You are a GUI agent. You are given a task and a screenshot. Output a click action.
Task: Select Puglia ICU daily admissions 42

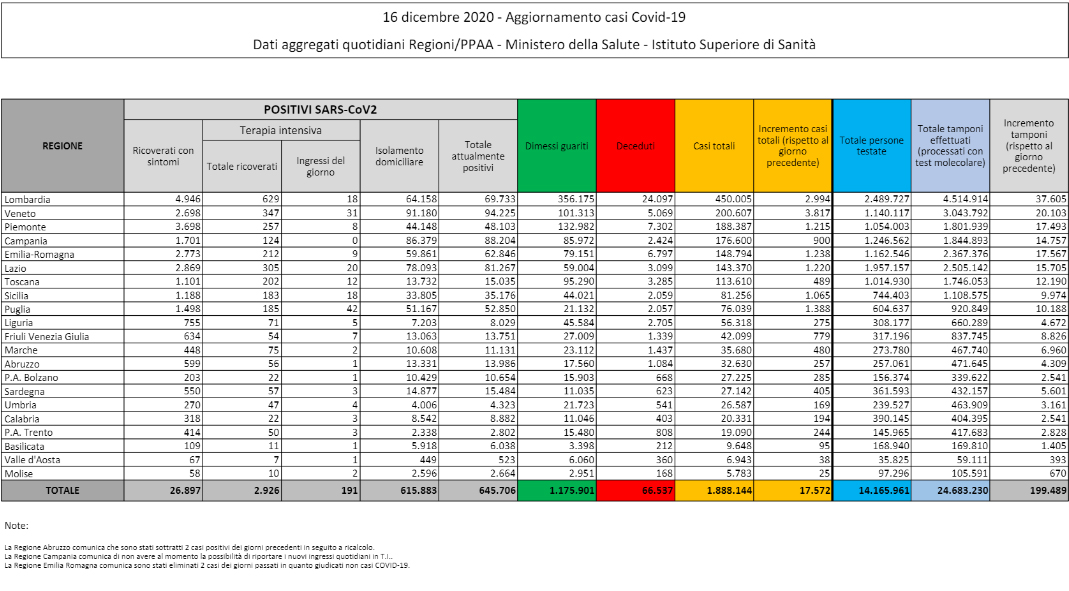320,309
